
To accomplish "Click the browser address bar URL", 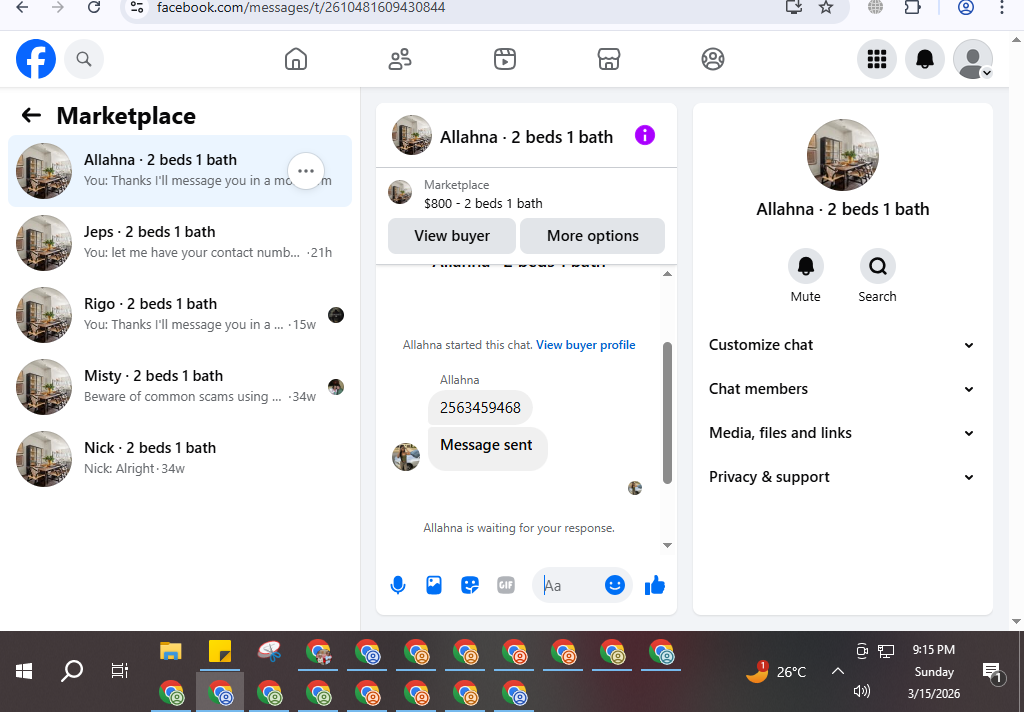I will [301, 8].
